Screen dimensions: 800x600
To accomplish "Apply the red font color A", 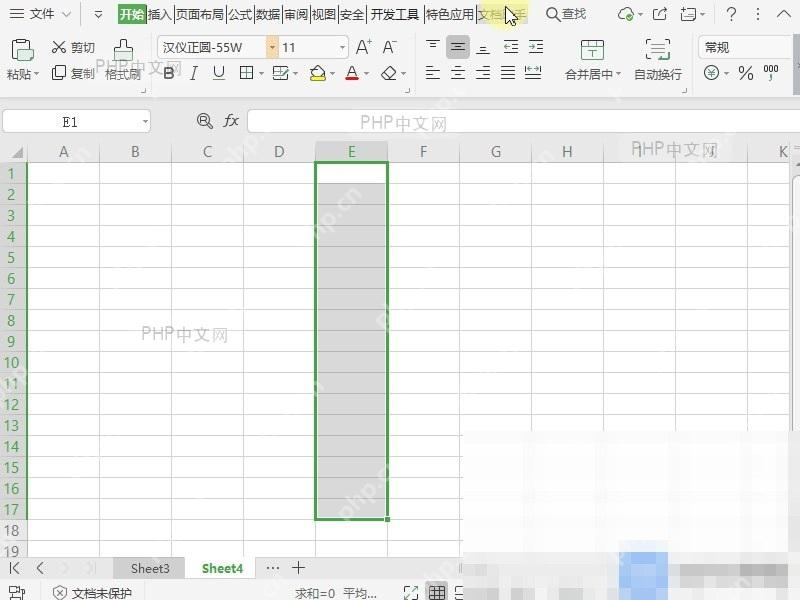I will [x=352, y=73].
